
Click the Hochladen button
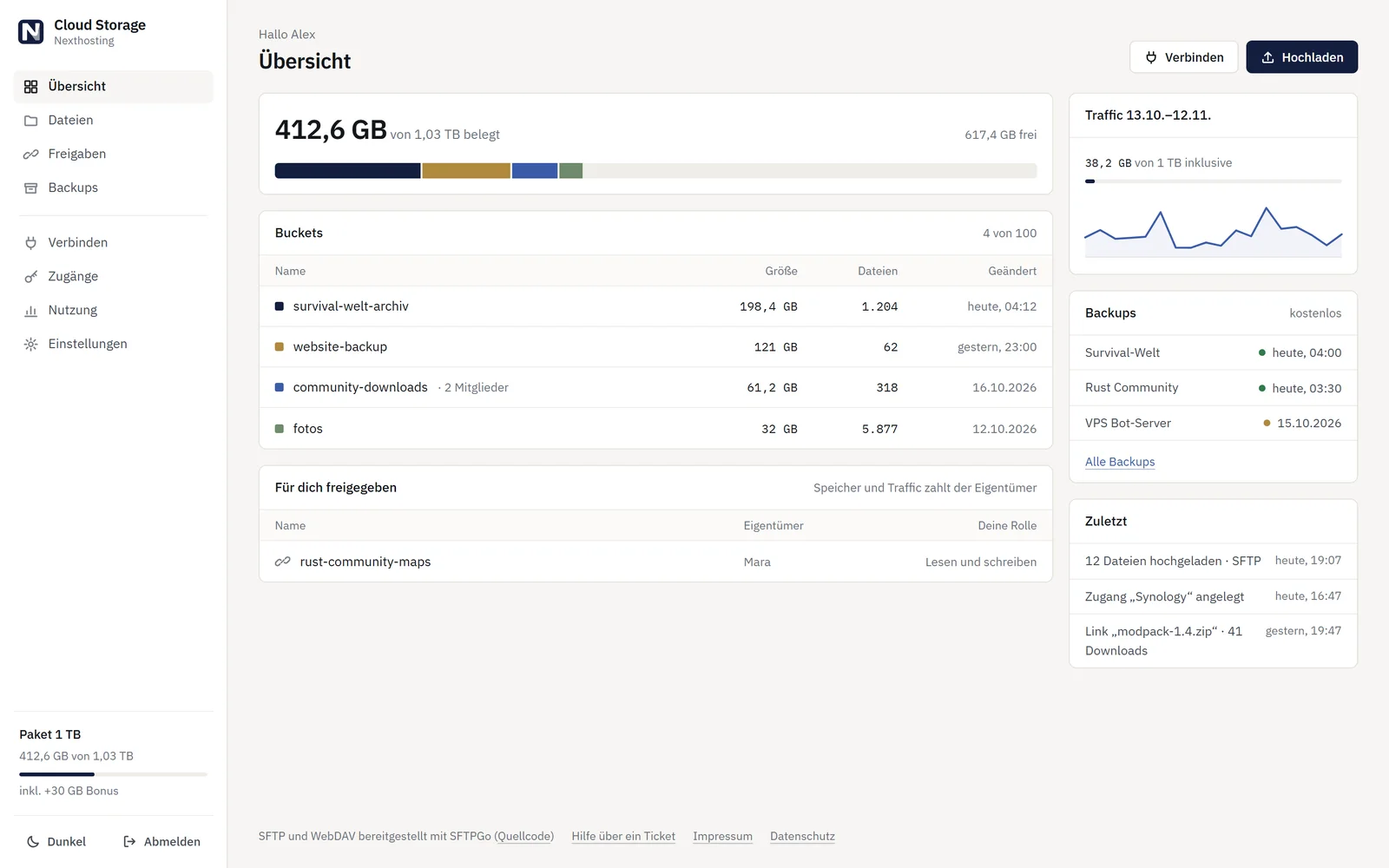[1302, 57]
